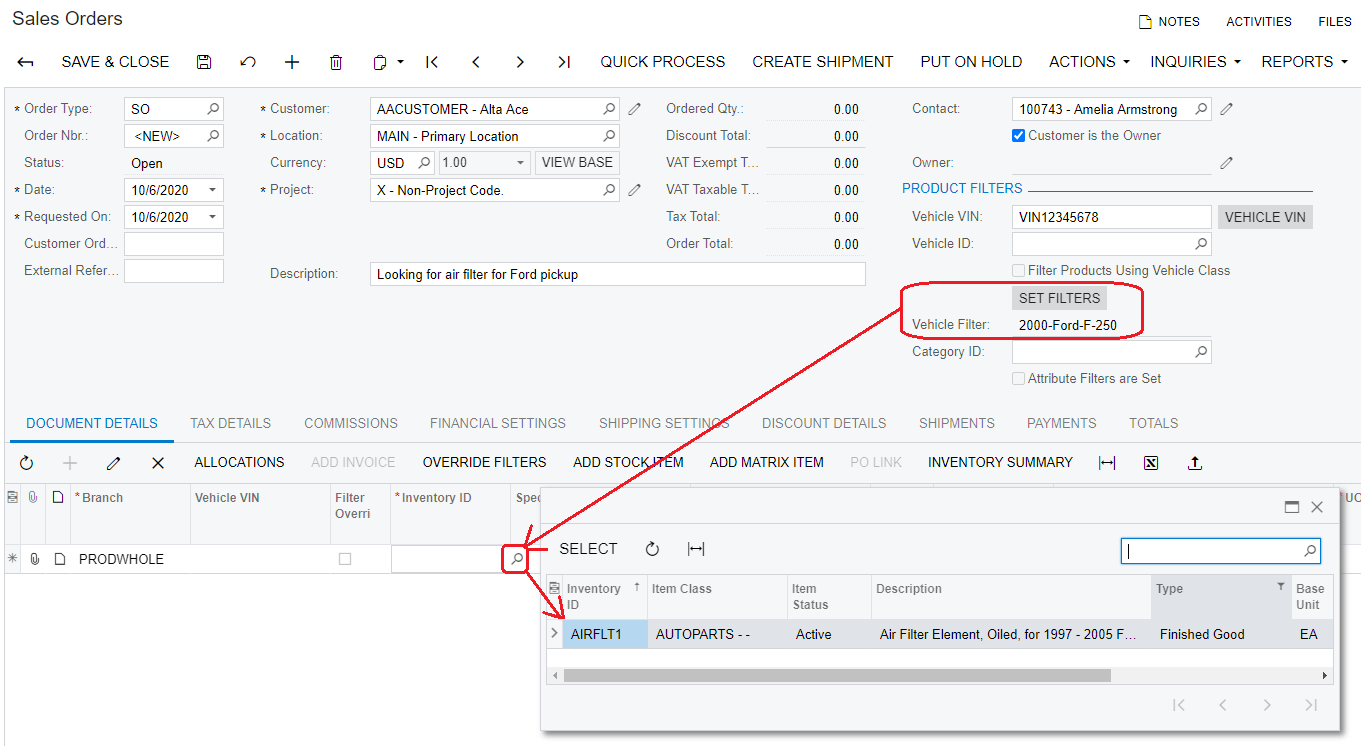Add a new record with plus icon

[x=292, y=62]
